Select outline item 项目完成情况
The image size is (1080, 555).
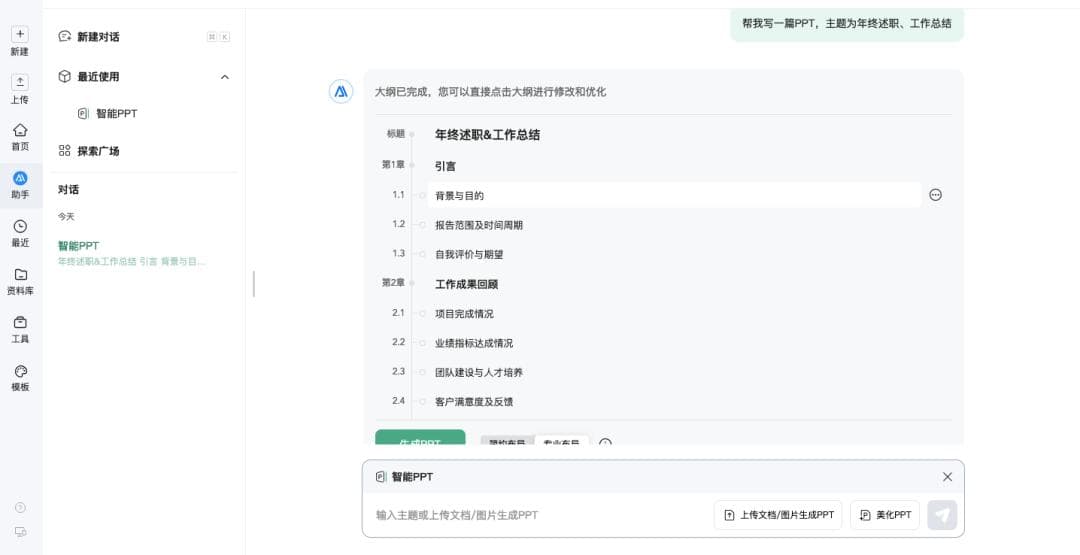[x=464, y=314]
